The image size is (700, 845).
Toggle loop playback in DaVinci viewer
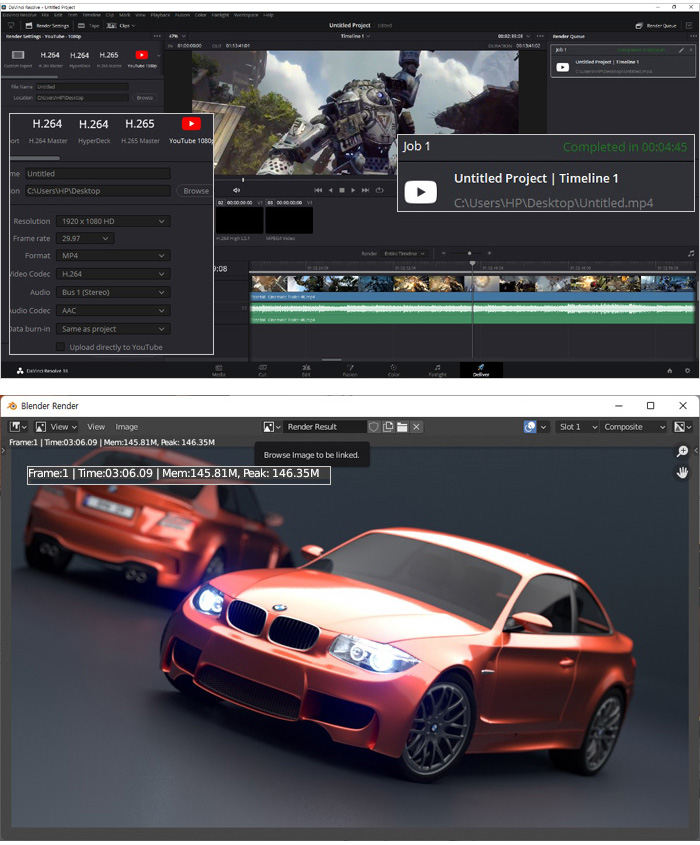click(379, 190)
